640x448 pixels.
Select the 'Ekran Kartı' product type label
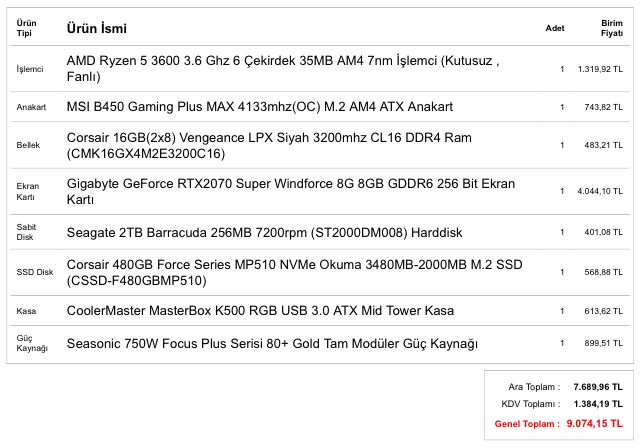(28, 191)
